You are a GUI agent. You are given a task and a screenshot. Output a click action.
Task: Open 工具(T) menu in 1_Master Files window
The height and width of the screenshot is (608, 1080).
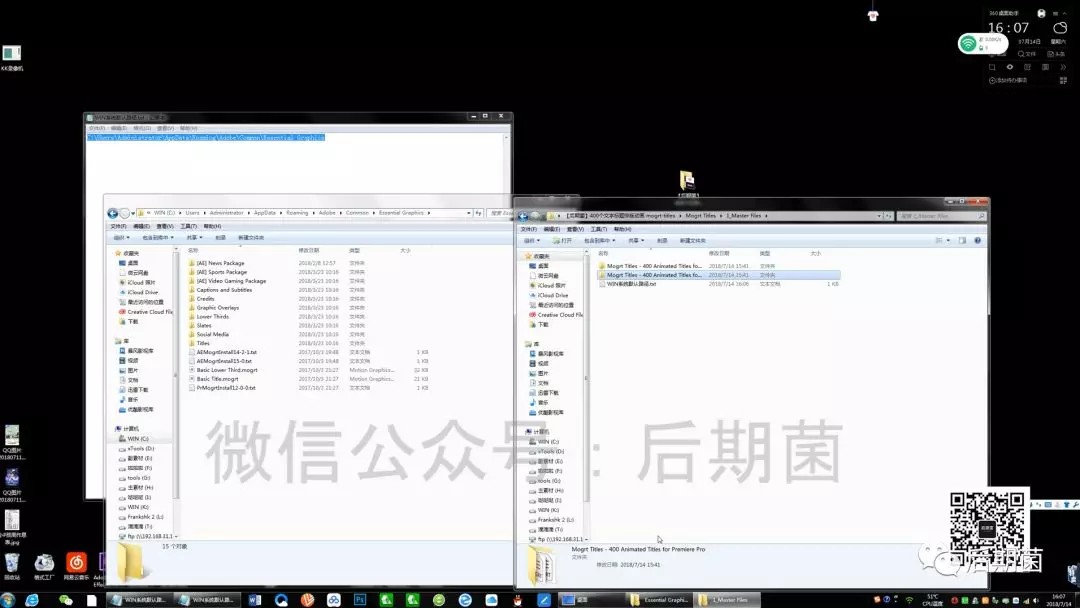tap(599, 229)
